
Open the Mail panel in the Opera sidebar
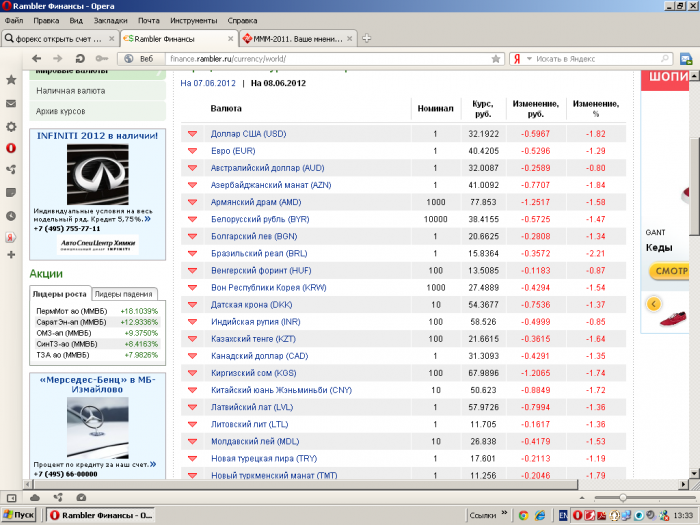tap(11, 103)
